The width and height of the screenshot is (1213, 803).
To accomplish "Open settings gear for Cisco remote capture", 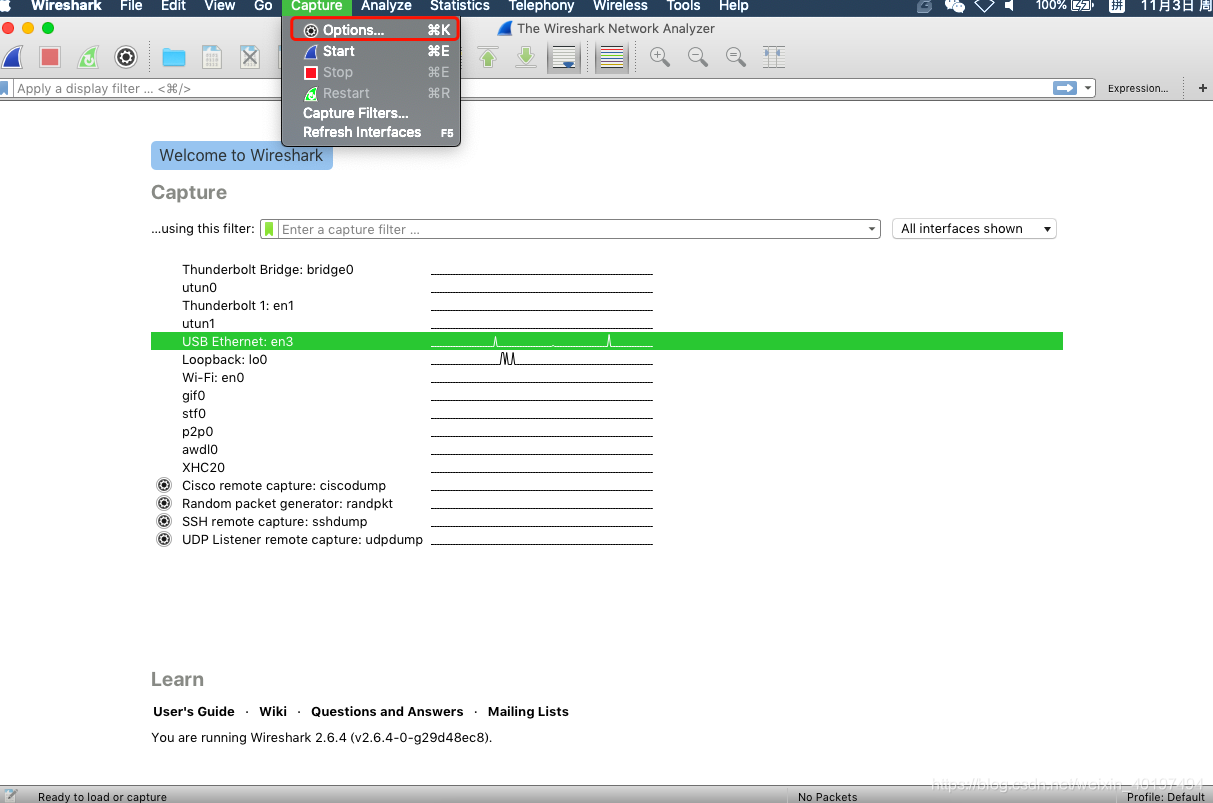I will point(164,485).
